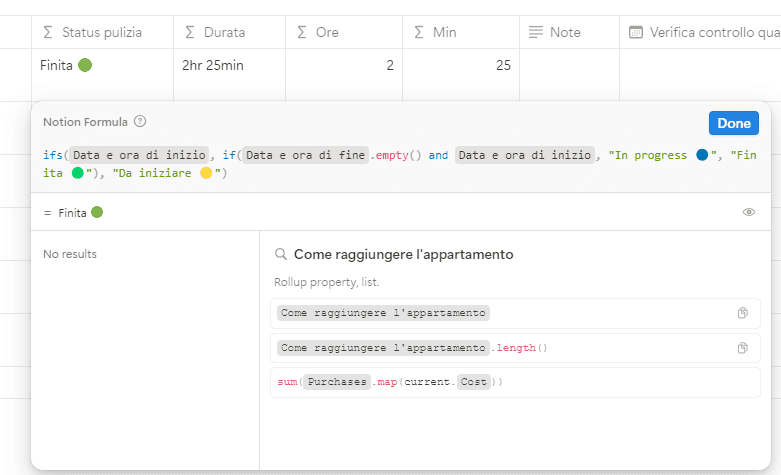Click the empty Note cell in Finita row
This screenshot has width=781, height=475.
coord(570,75)
